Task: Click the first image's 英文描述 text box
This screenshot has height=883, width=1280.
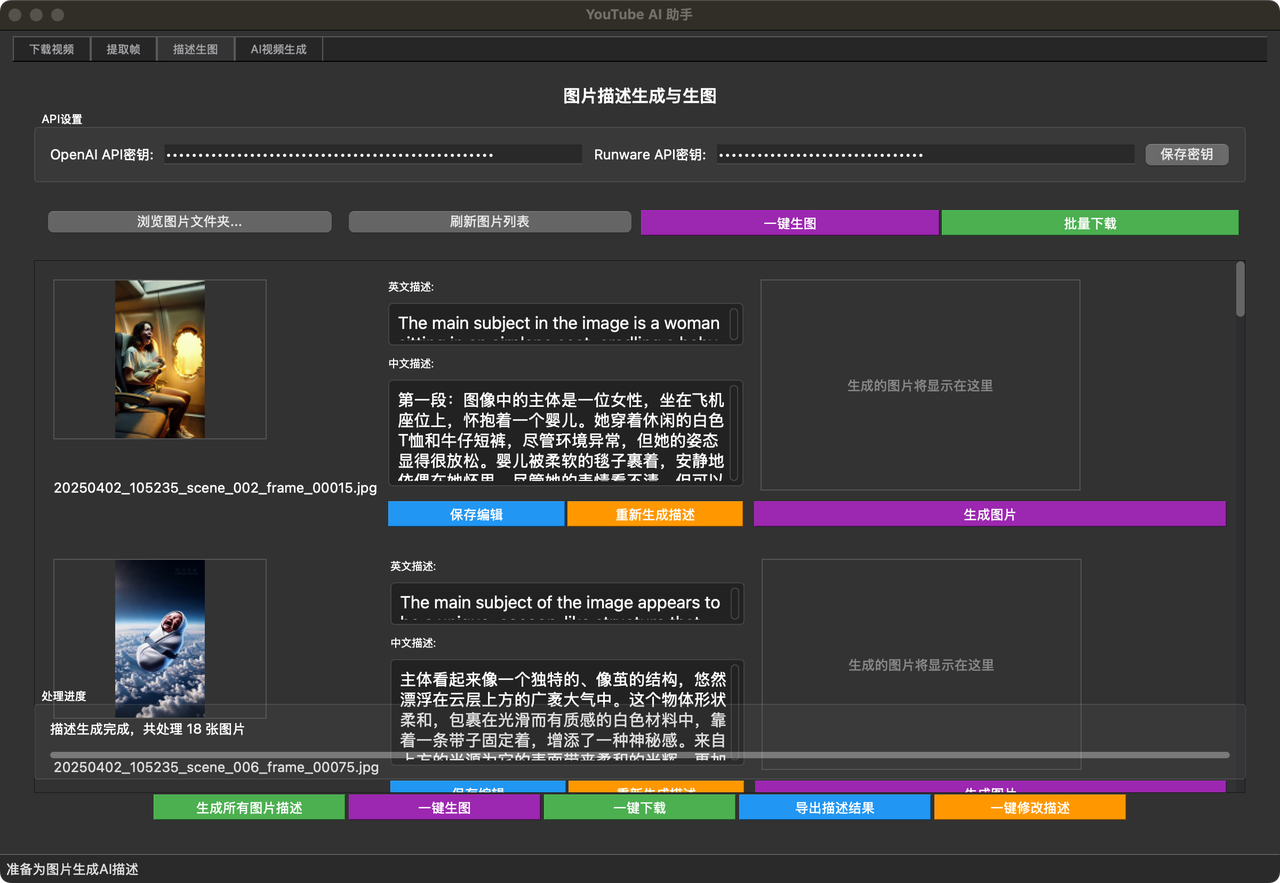Action: coord(566,324)
